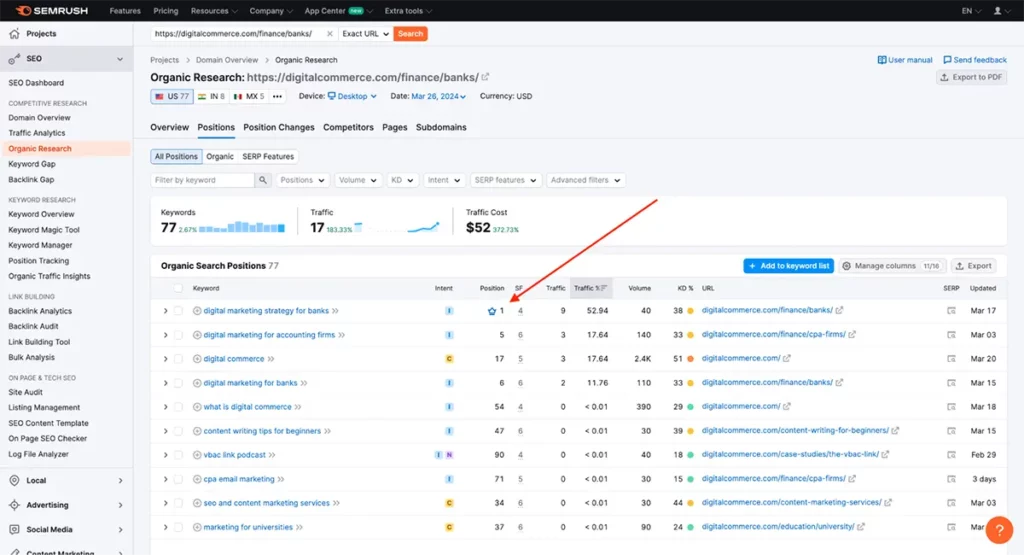The width and height of the screenshot is (1024, 555).
Task: Click the Export button above the table
Action: 974,266
